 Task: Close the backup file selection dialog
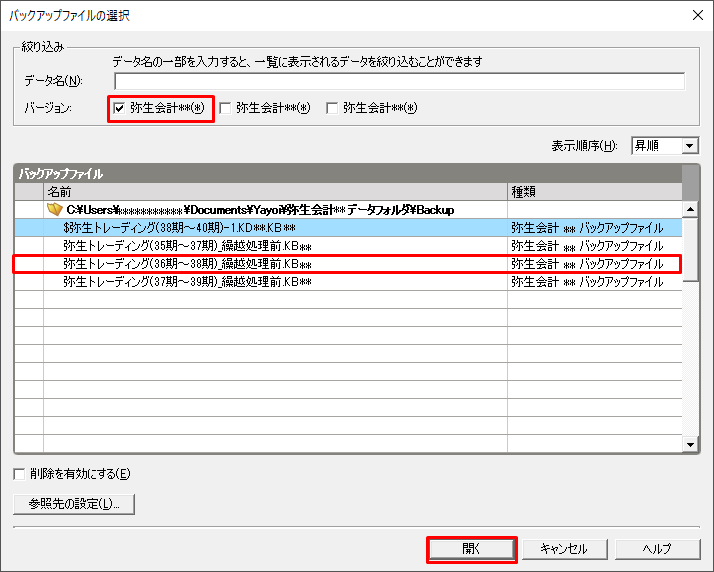tap(698, 15)
